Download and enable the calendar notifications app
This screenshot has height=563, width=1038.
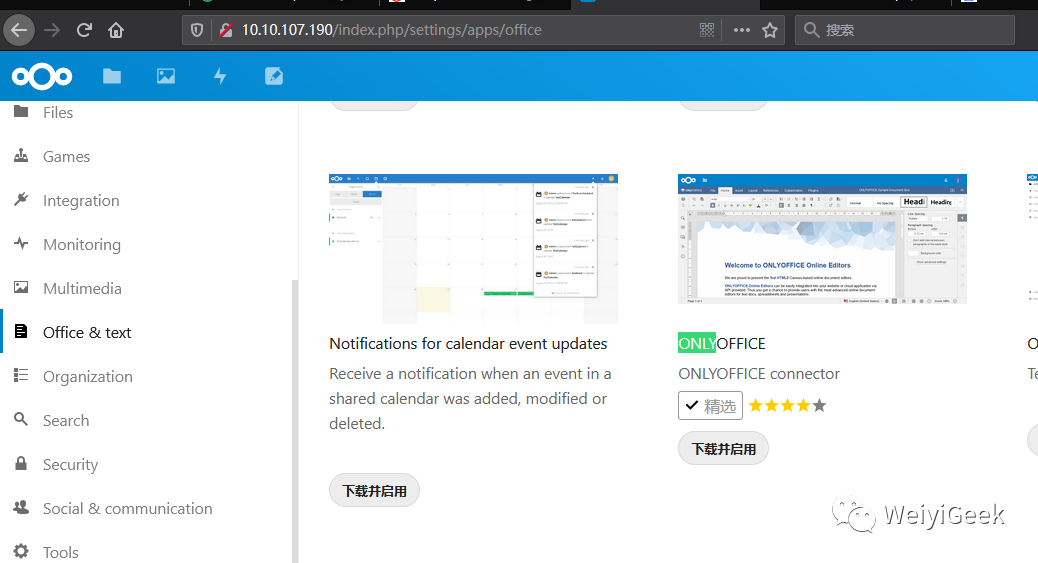pos(374,491)
